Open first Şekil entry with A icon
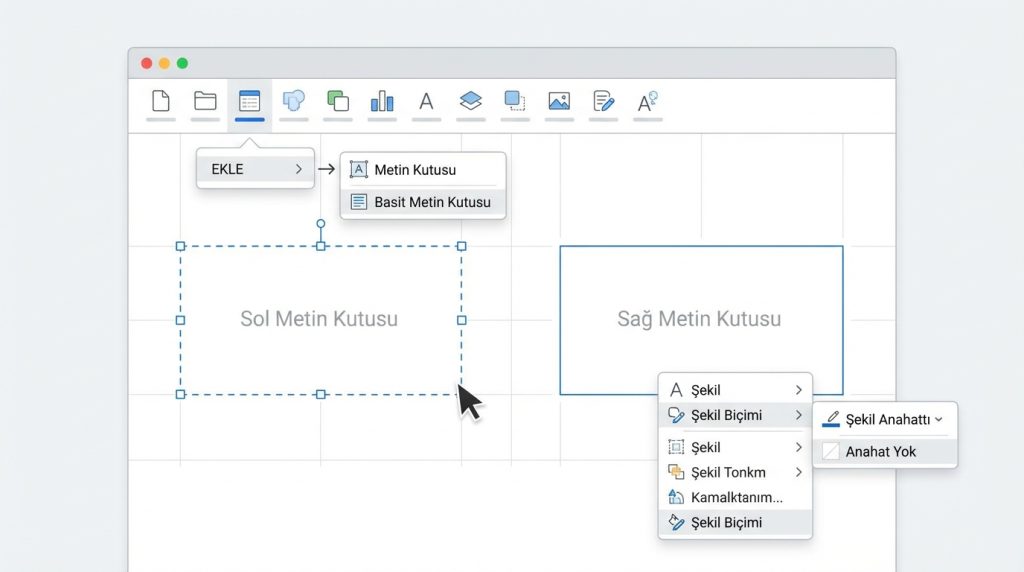1024x572 pixels. pos(735,390)
